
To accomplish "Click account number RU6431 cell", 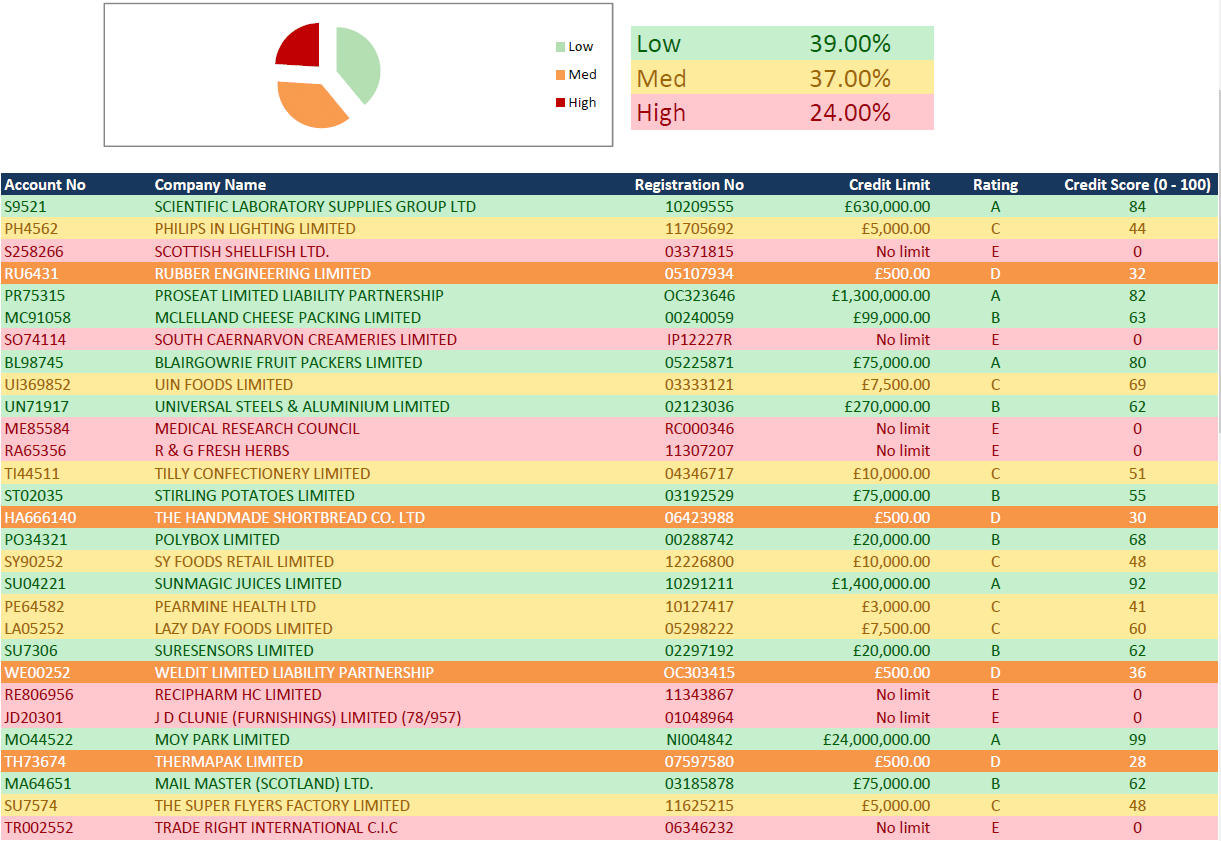I will tap(33, 274).
